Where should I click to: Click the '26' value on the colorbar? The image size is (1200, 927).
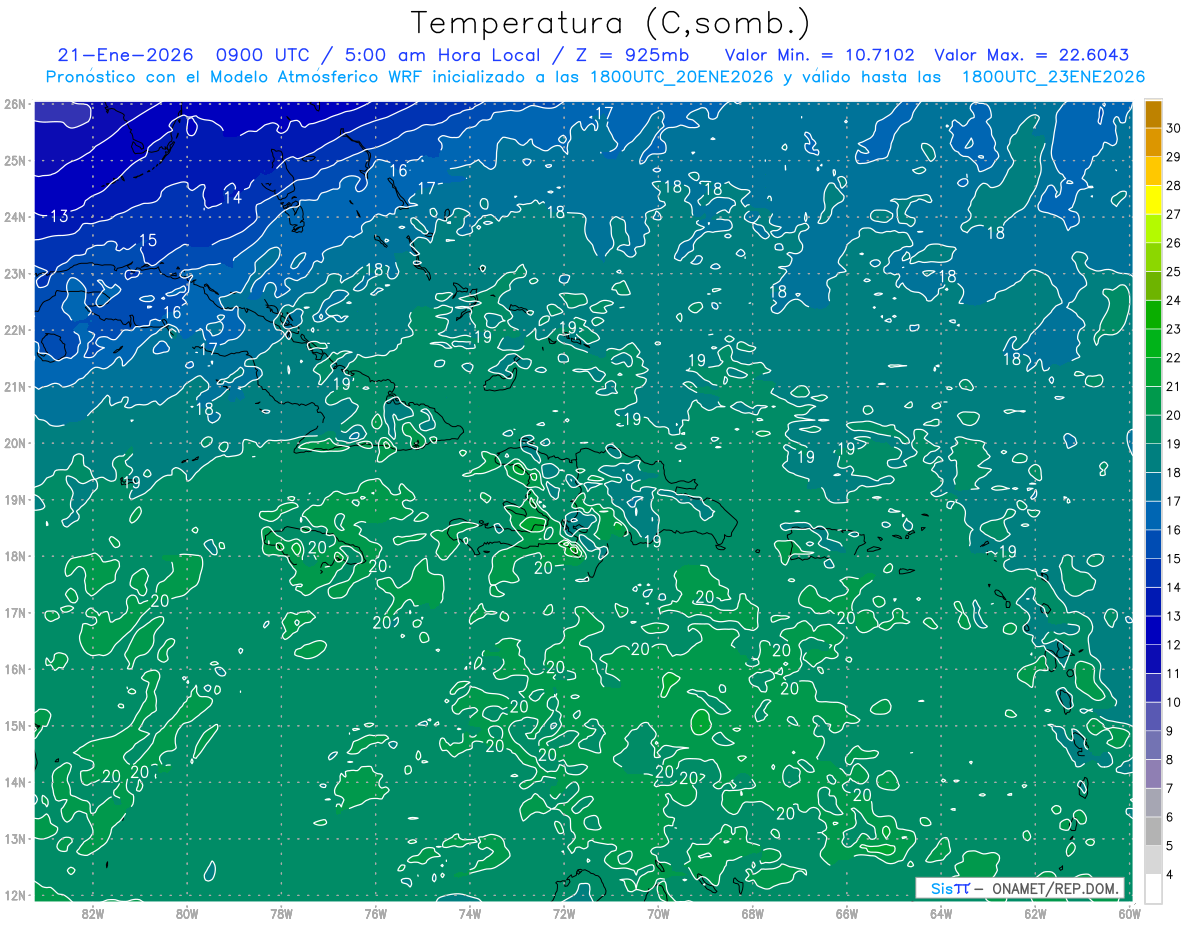[x=1173, y=243]
